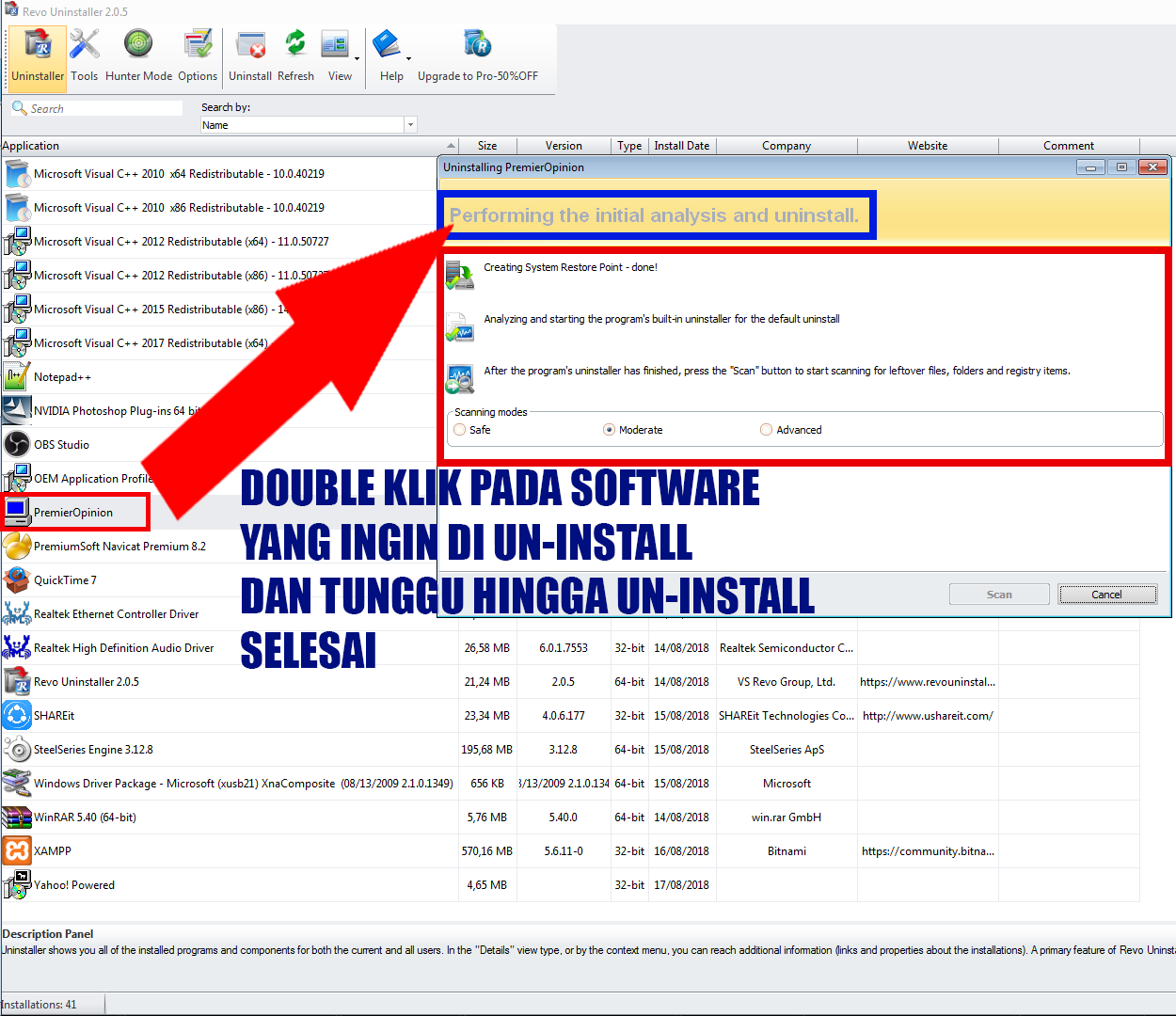
Task: Select NVIDIA Photoshop Plug-ins icon
Action: click(x=17, y=411)
